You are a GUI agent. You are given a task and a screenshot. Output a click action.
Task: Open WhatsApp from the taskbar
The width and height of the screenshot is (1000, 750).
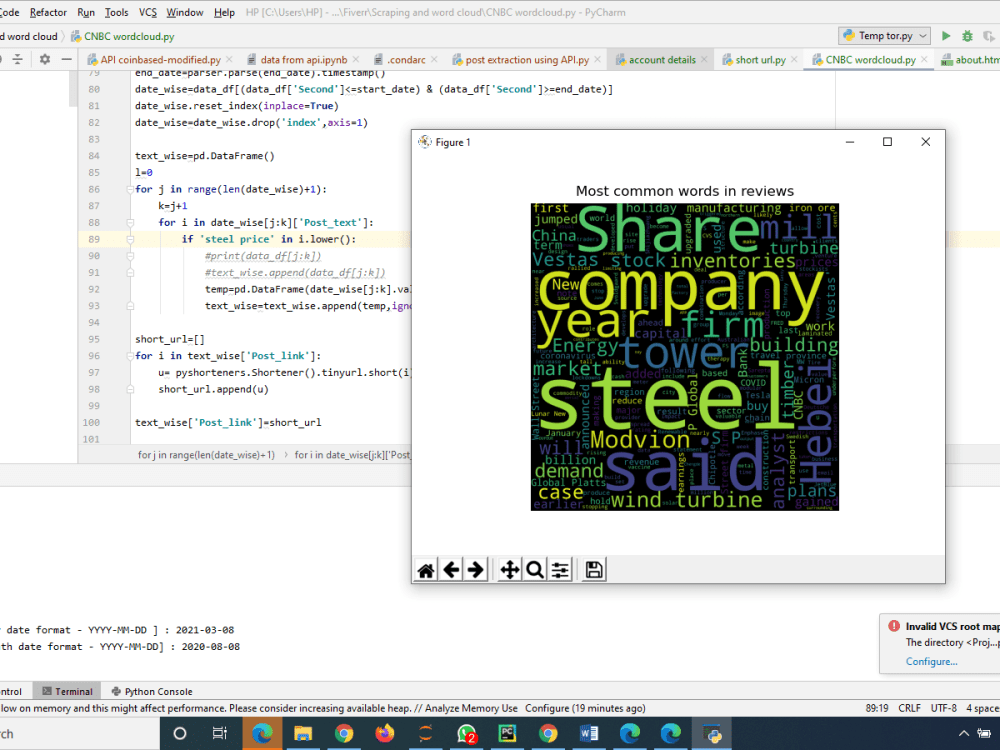pyautogui.click(x=466, y=733)
